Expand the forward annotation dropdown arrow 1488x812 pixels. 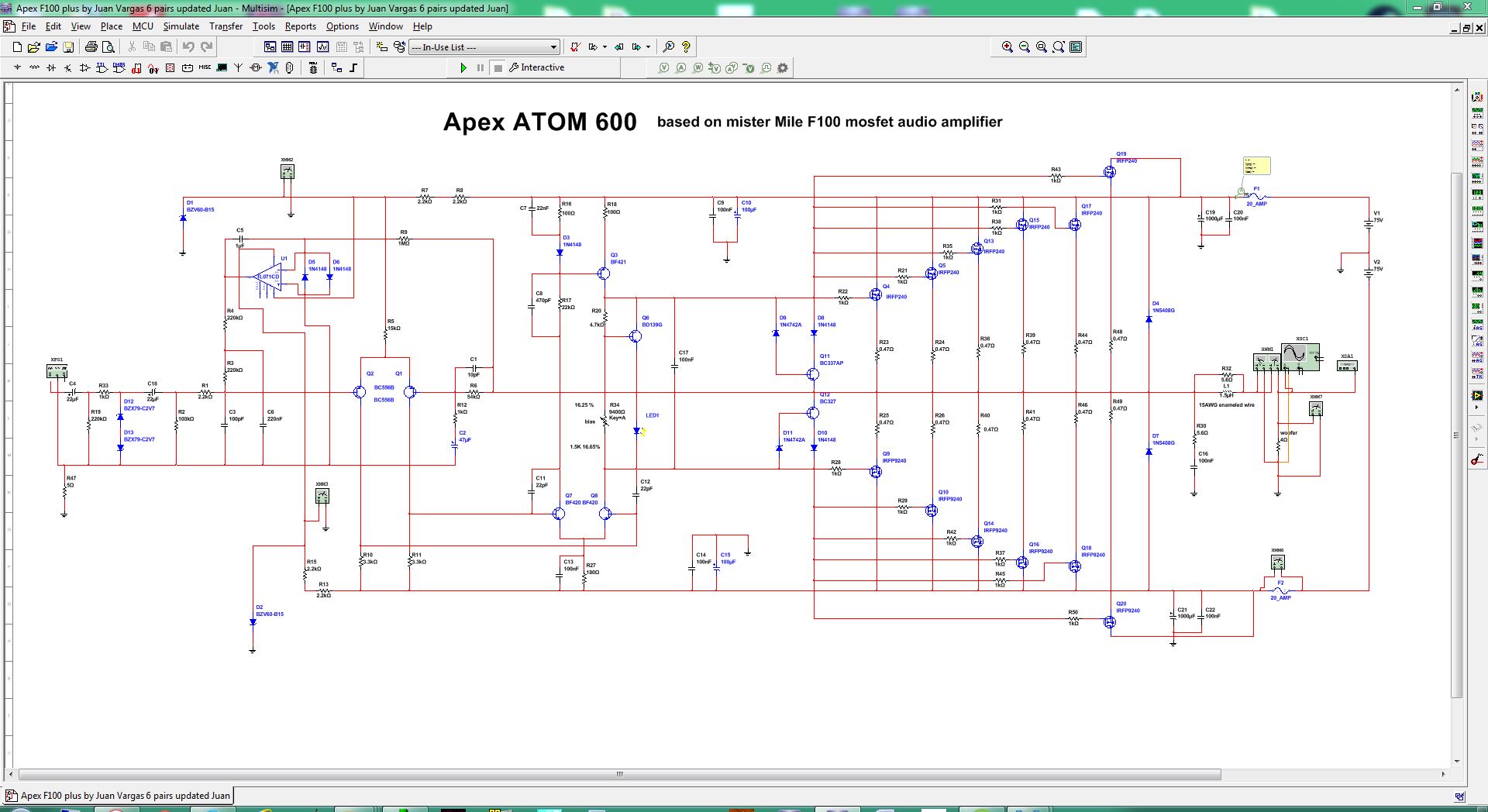click(x=648, y=46)
